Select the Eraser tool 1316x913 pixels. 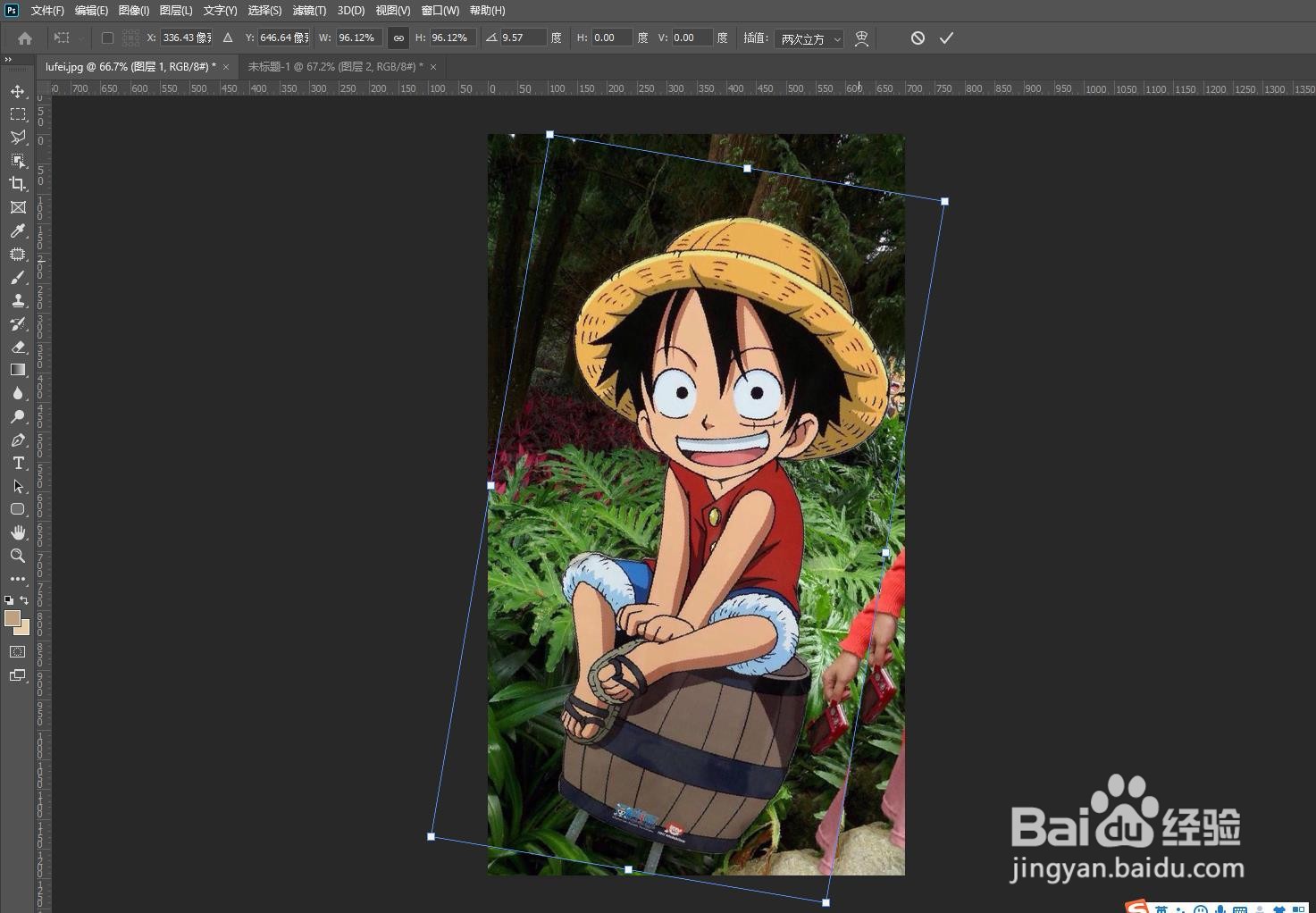(18, 347)
